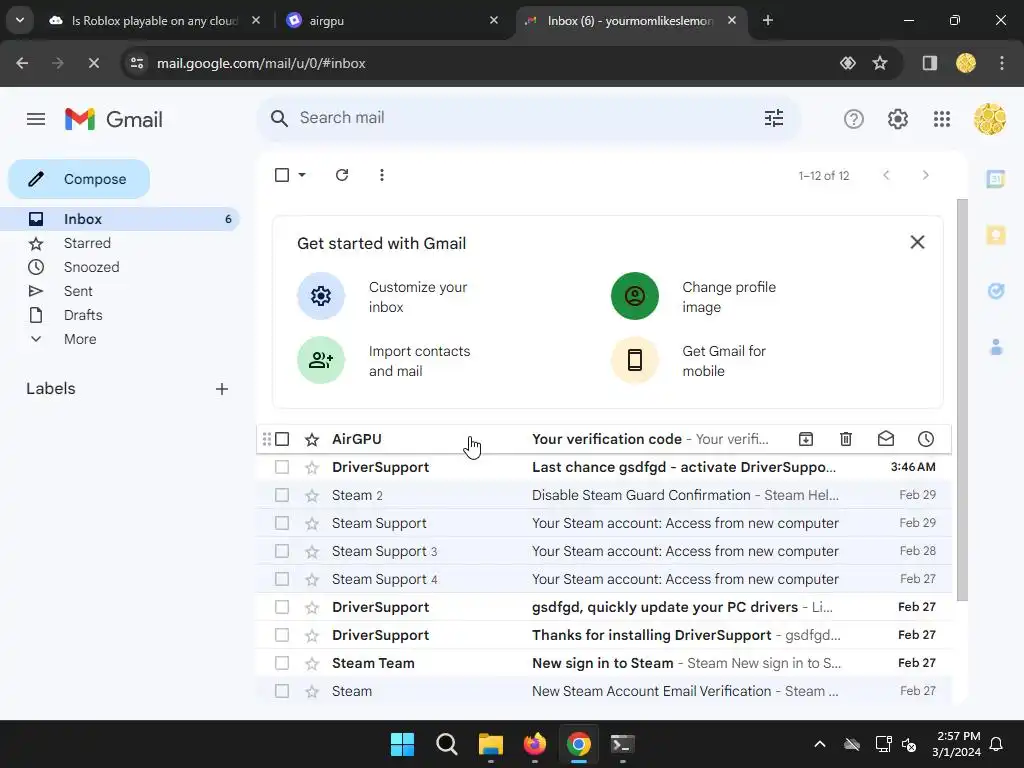Open Gmail Support help icon
The height and width of the screenshot is (768, 1024).
coord(854,119)
